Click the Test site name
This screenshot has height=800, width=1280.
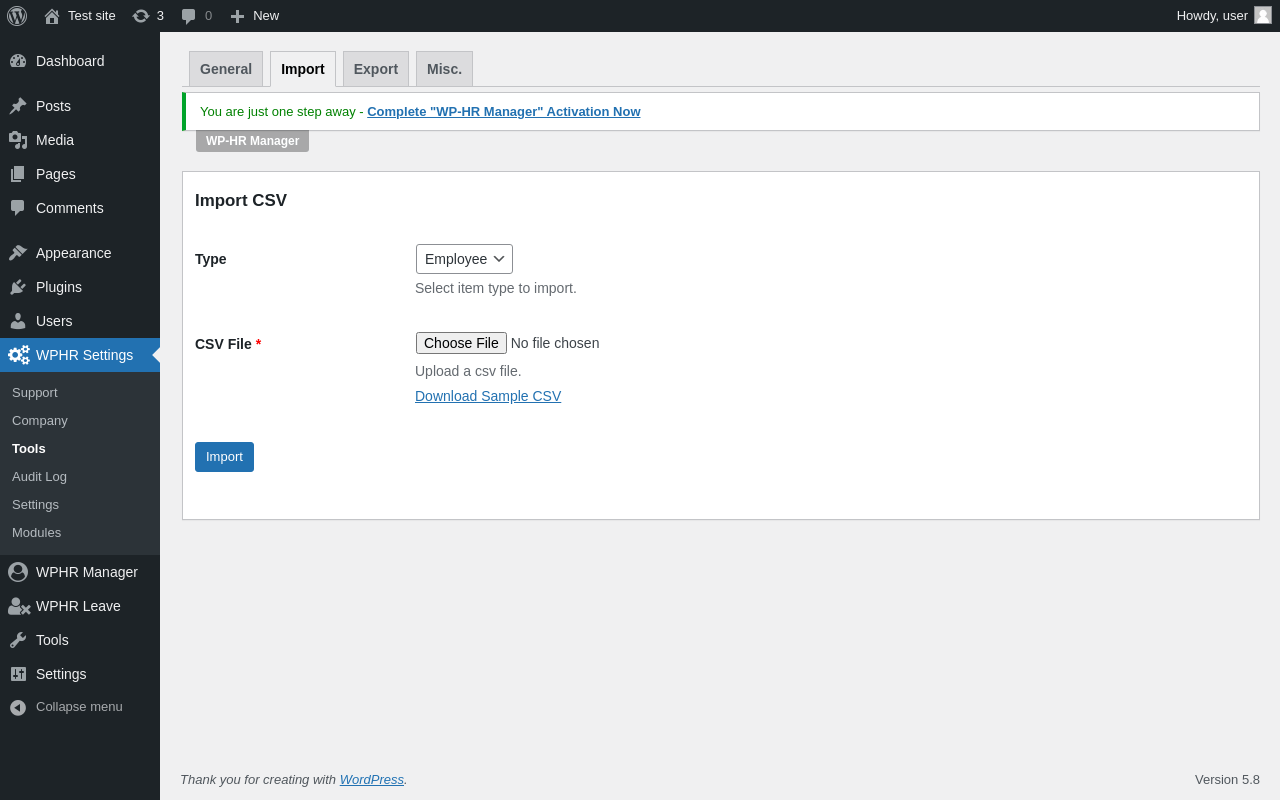click(92, 15)
